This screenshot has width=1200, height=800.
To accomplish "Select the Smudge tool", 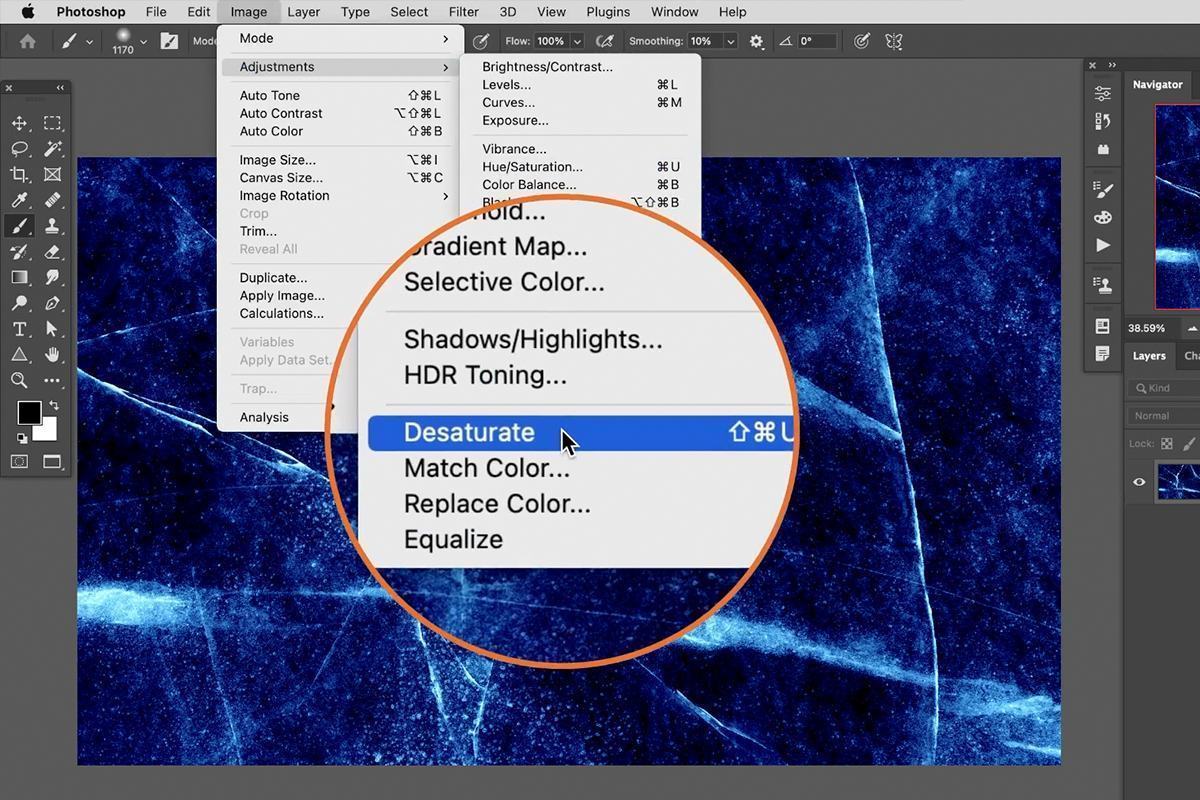I will coord(53,277).
